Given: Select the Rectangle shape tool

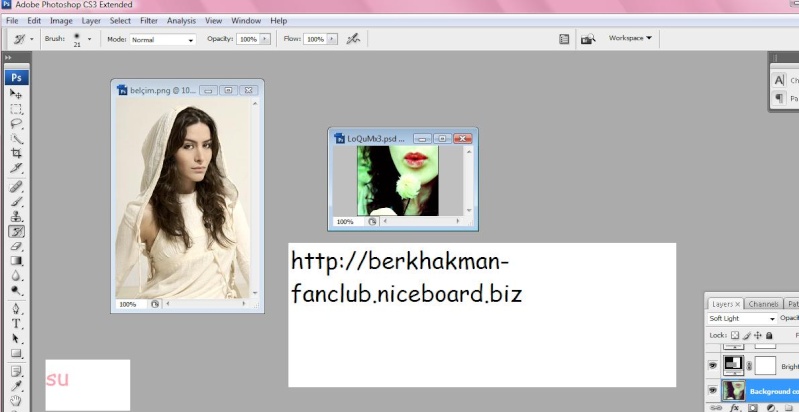Looking at the screenshot, I should [16, 353].
